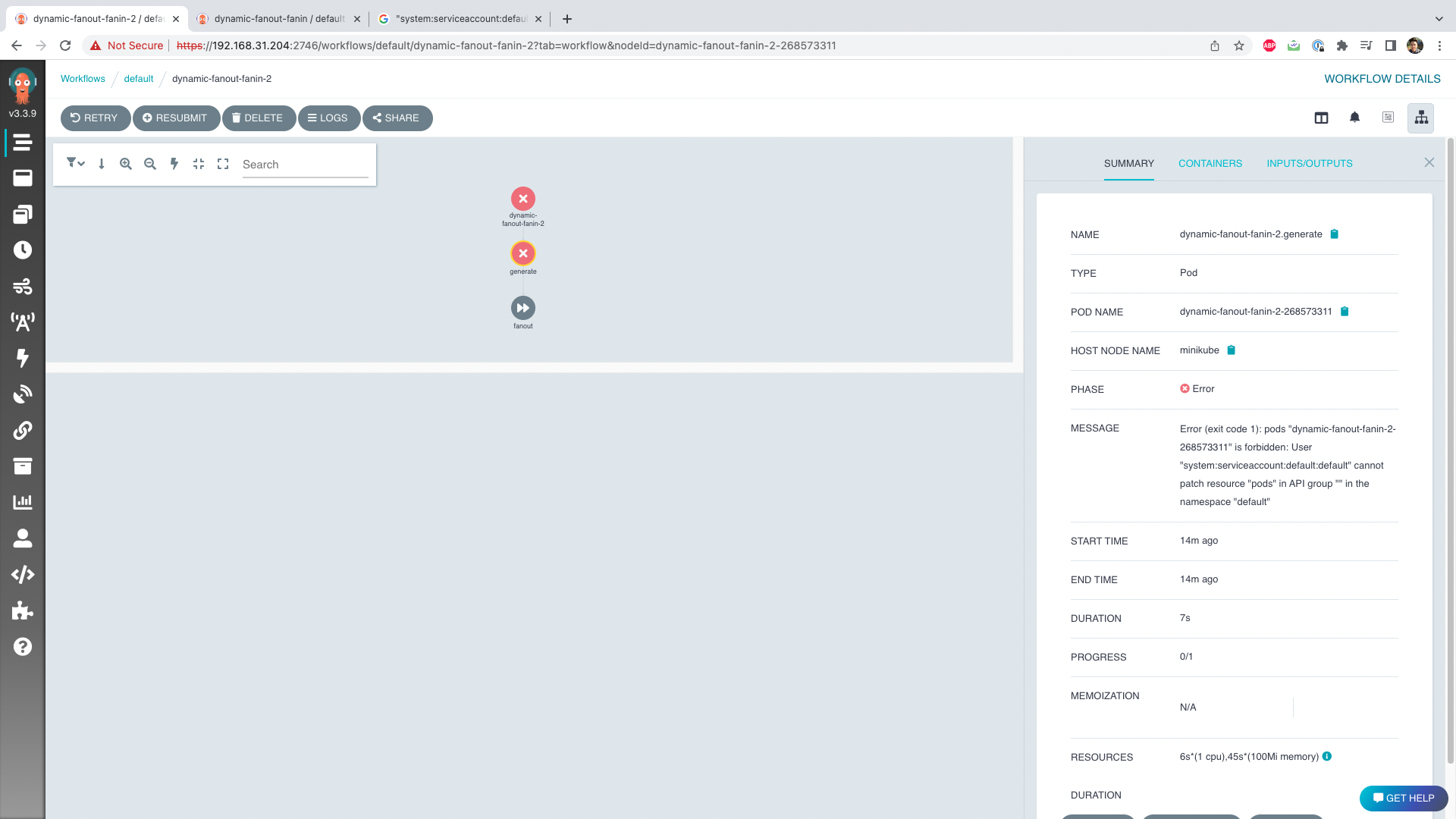Open Reports with the bar chart sidebar icon

pos(23,501)
